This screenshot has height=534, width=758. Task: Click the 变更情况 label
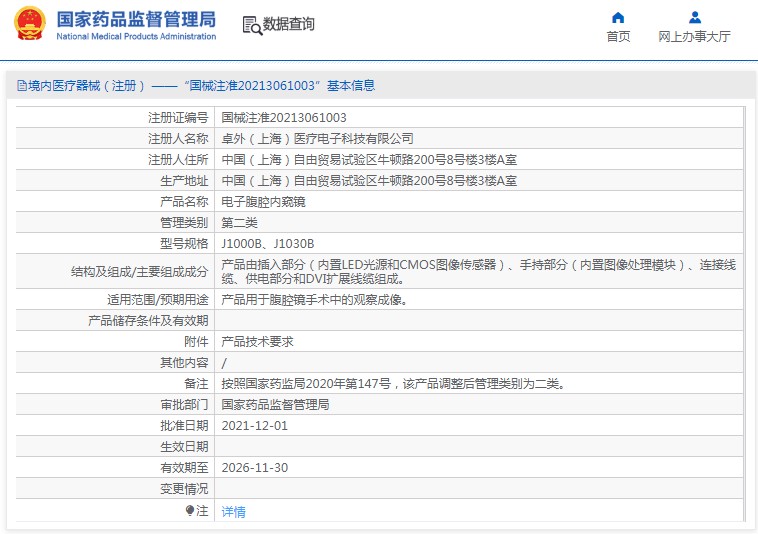(184, 489)
